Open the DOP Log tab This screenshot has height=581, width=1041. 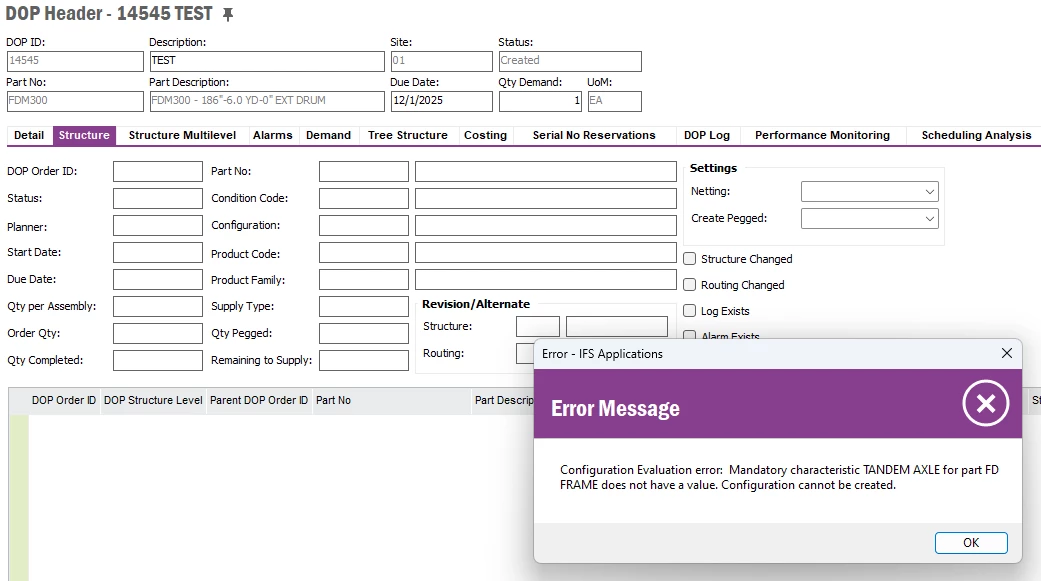[x=707, y=135]
